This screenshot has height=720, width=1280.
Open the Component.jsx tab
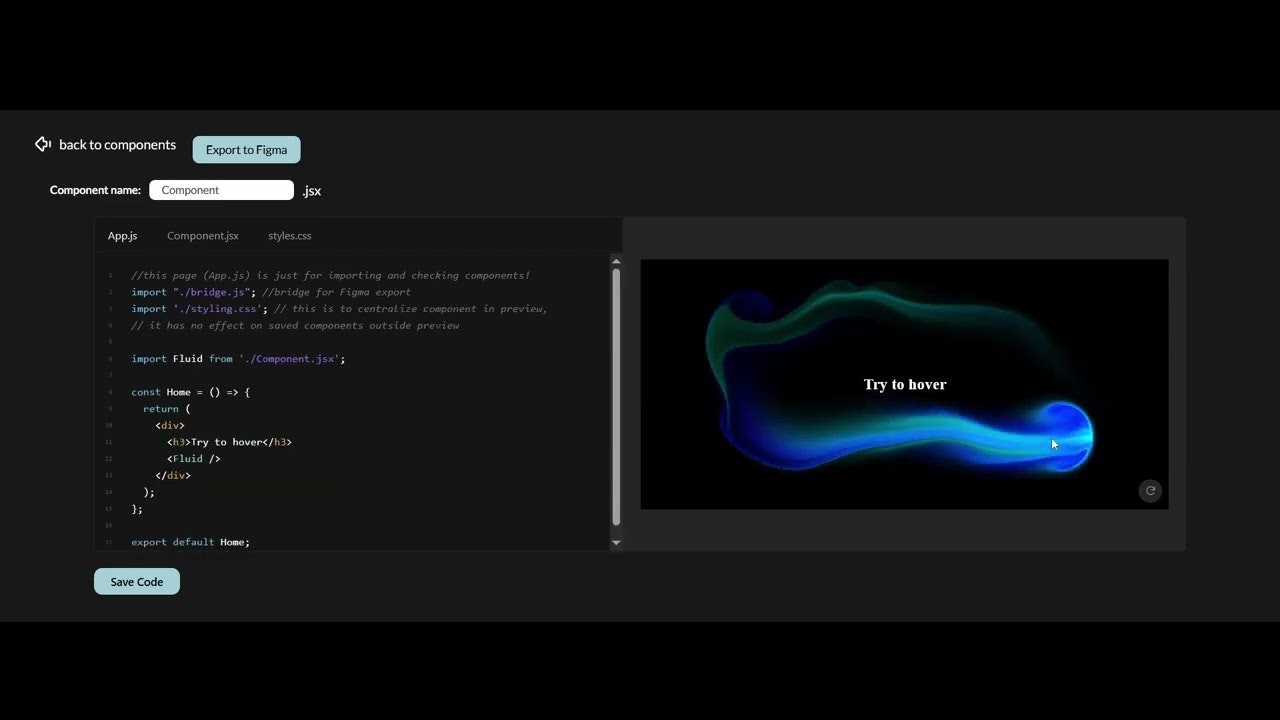coord(203,236)
